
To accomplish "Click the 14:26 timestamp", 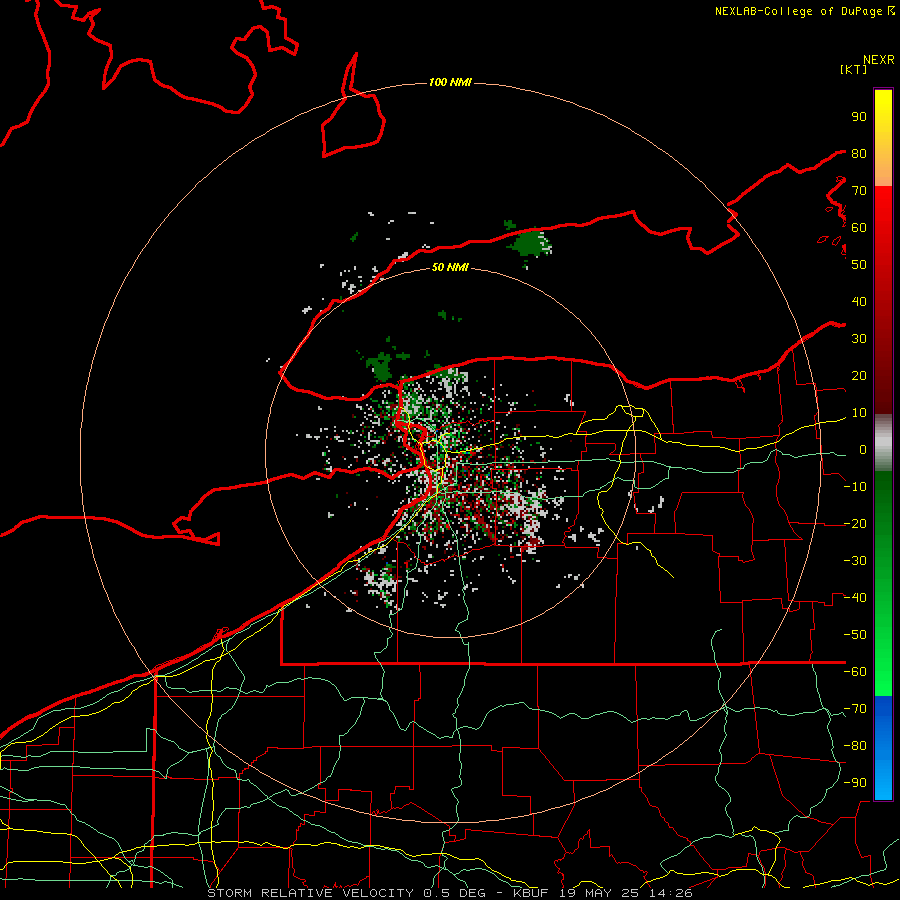I will [x=671, y=893].
